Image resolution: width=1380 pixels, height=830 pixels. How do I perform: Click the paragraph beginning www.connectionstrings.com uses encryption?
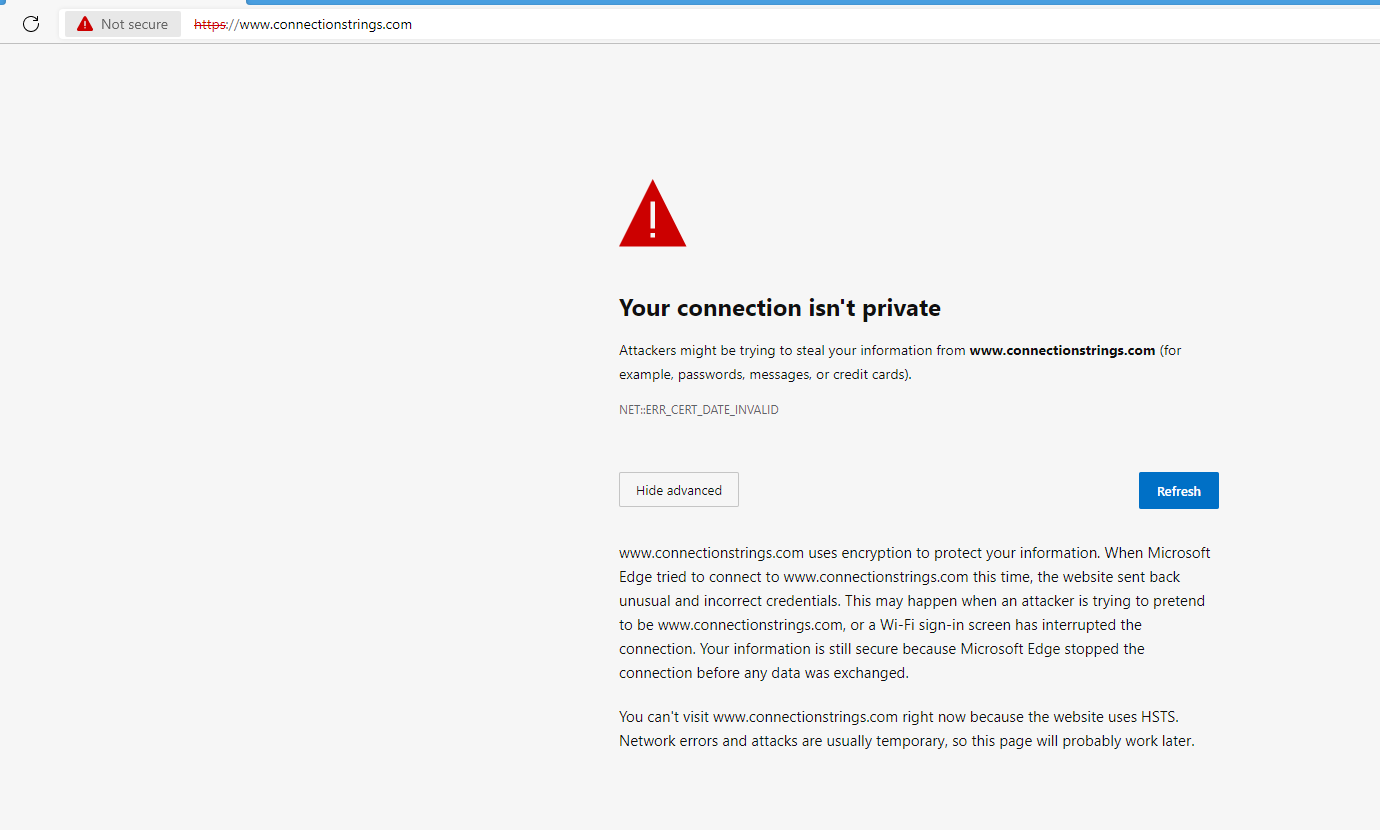click(x=915, y=613)
